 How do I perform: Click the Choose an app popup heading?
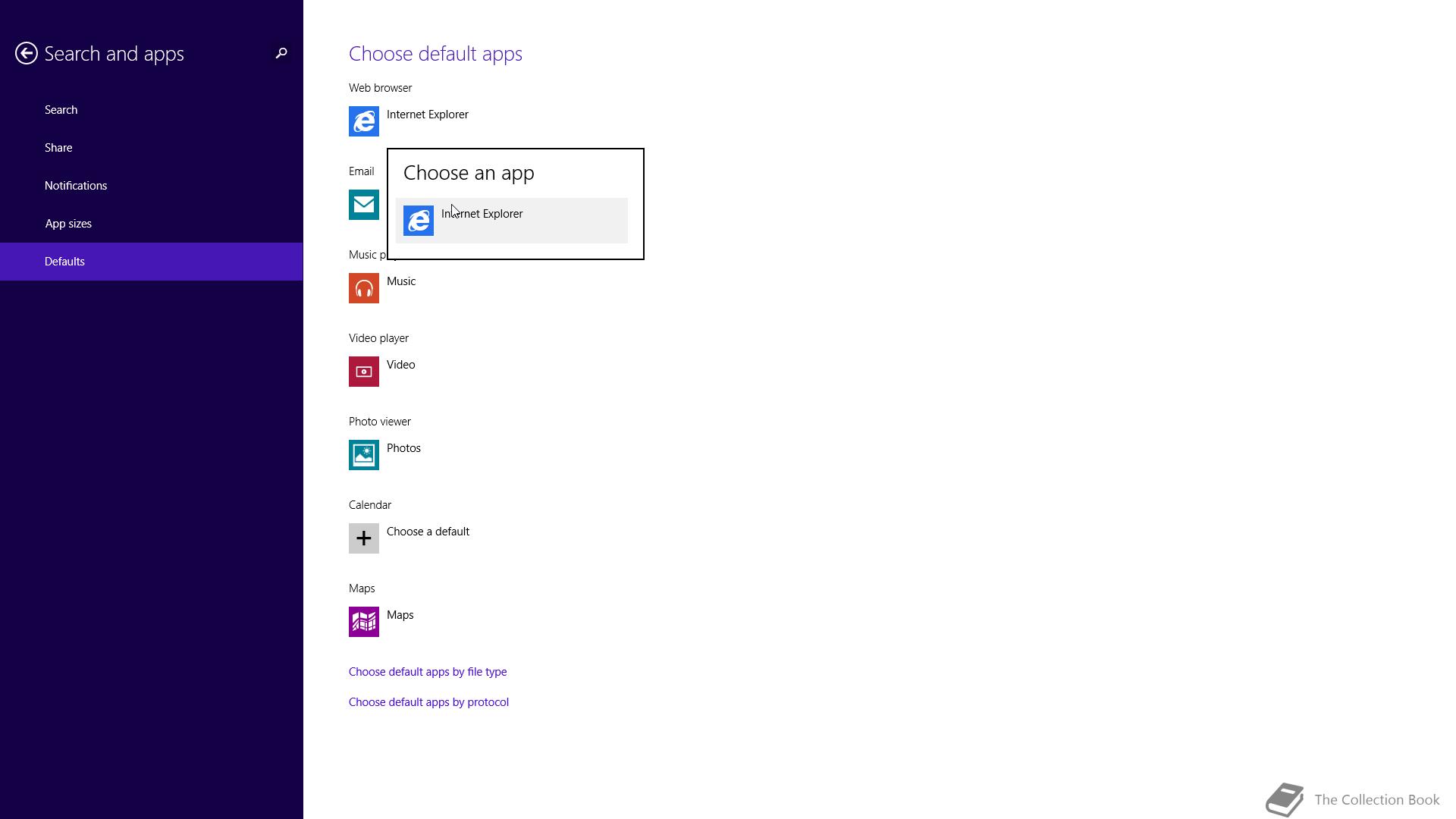pos(469,173)
